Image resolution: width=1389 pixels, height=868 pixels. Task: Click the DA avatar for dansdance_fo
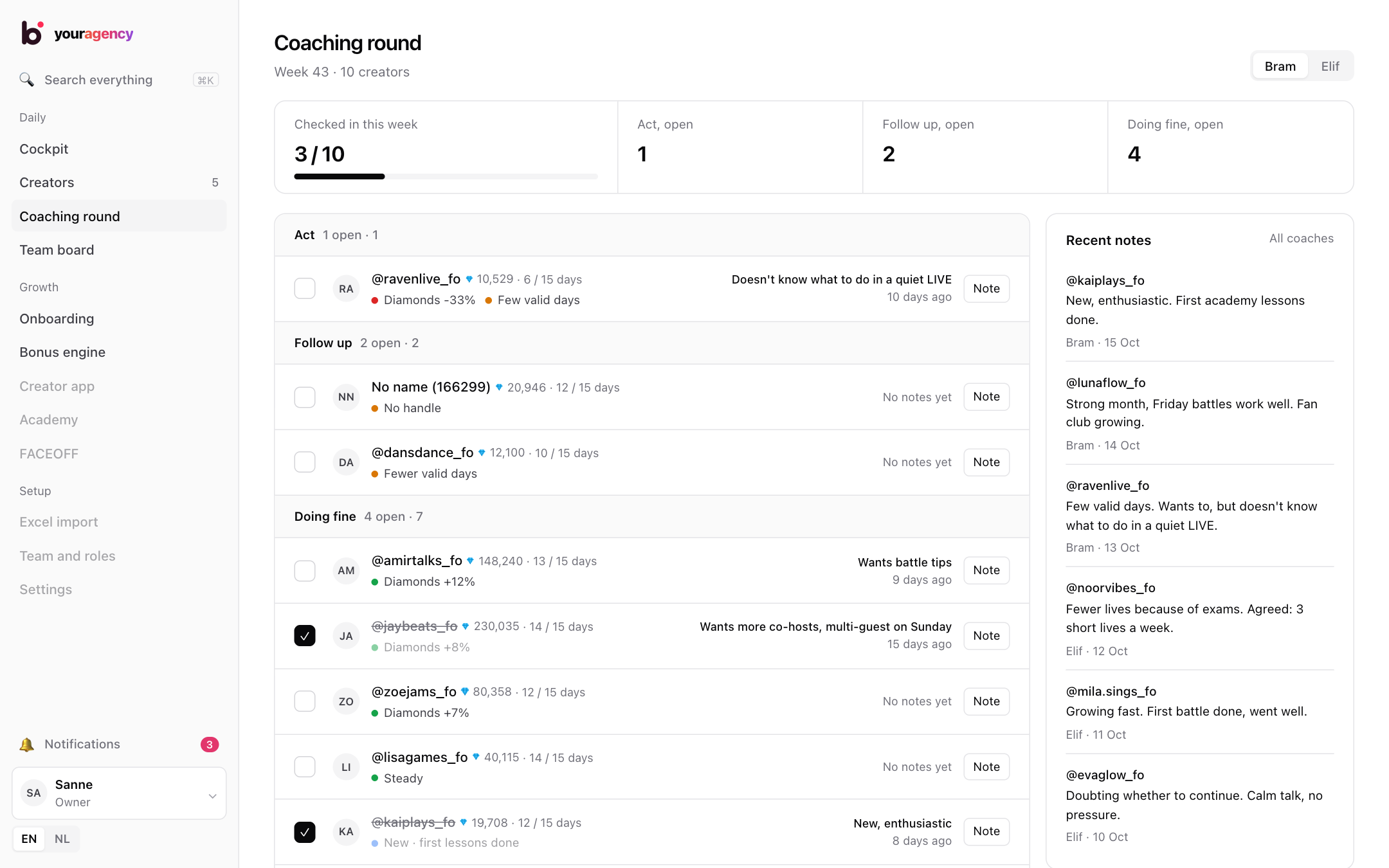click(346, 462)
